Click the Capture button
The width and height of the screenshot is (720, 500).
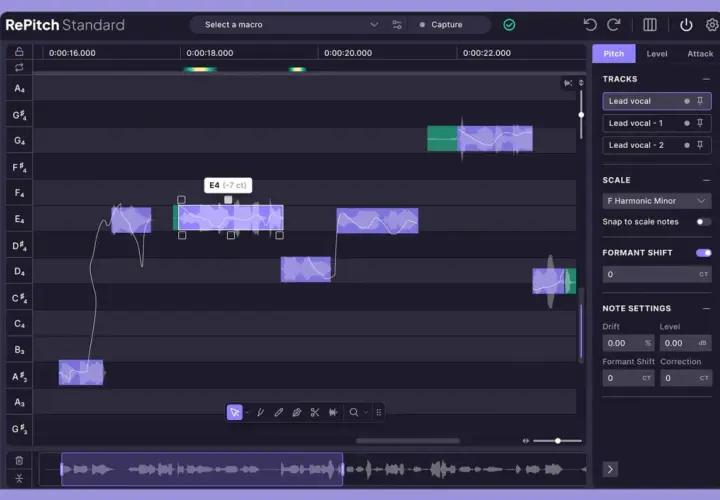click(x=441, y=24)
